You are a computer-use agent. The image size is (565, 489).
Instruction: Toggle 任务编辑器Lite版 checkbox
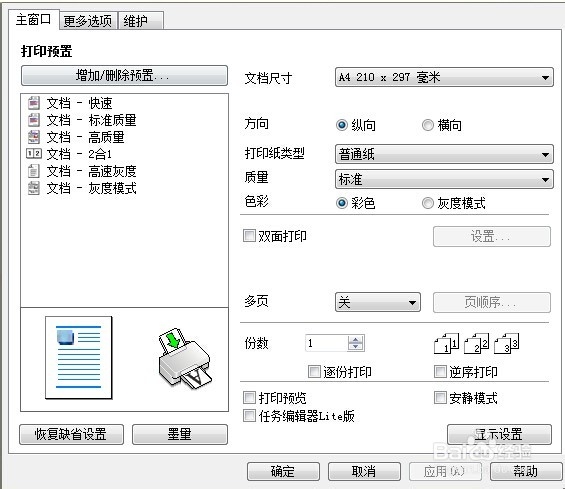249,415
